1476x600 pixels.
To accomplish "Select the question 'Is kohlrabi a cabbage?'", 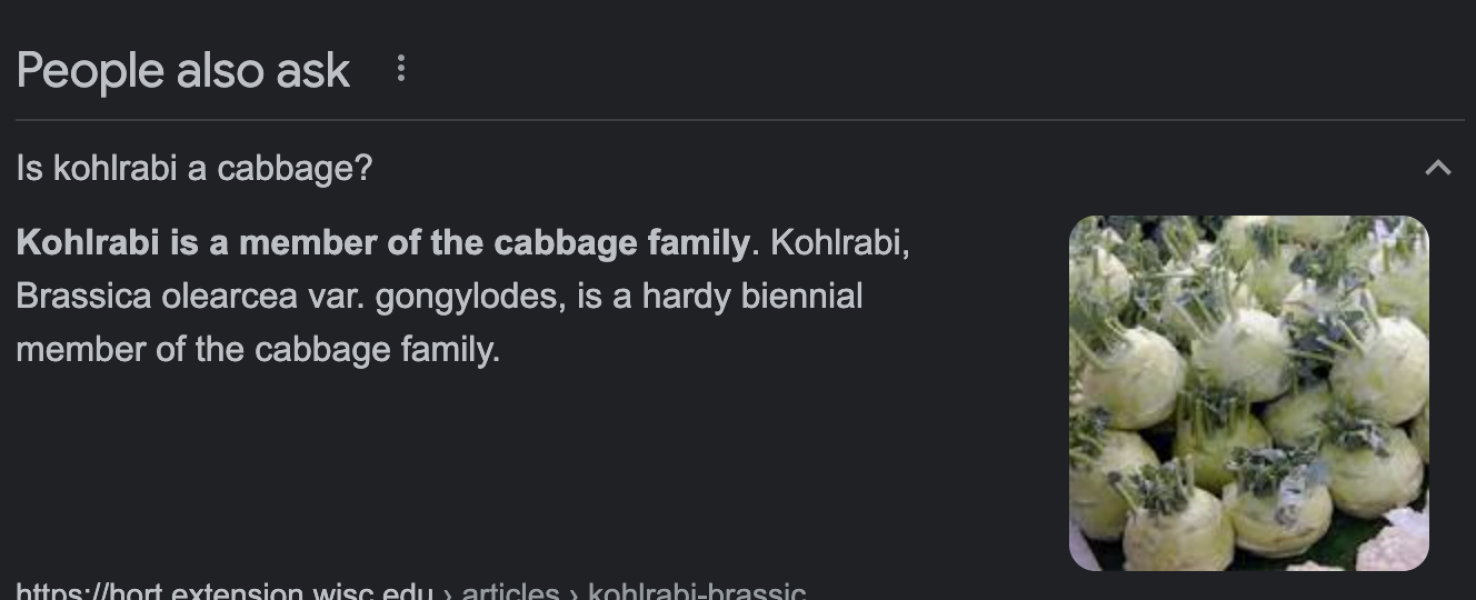I will (196, 169).
